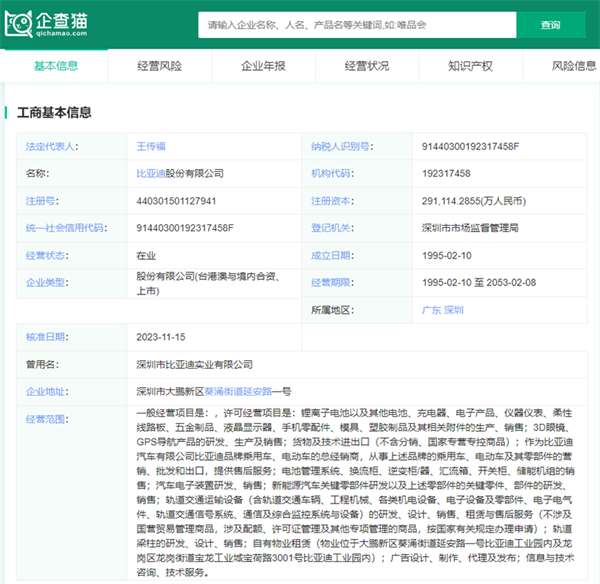Select the 经营状况 tab
Image resolution: width=600 pixels, height=584 pixels.
[x=367, y=66]
